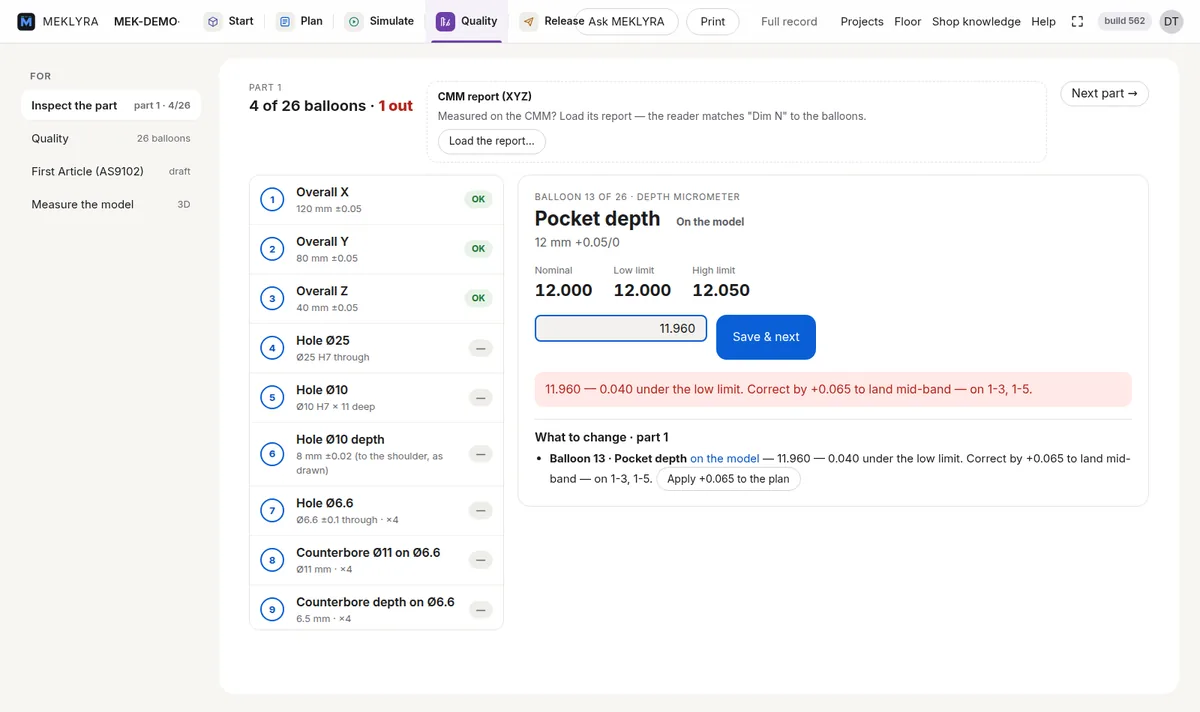Follow the 'on the model' link

pos(725,458)
